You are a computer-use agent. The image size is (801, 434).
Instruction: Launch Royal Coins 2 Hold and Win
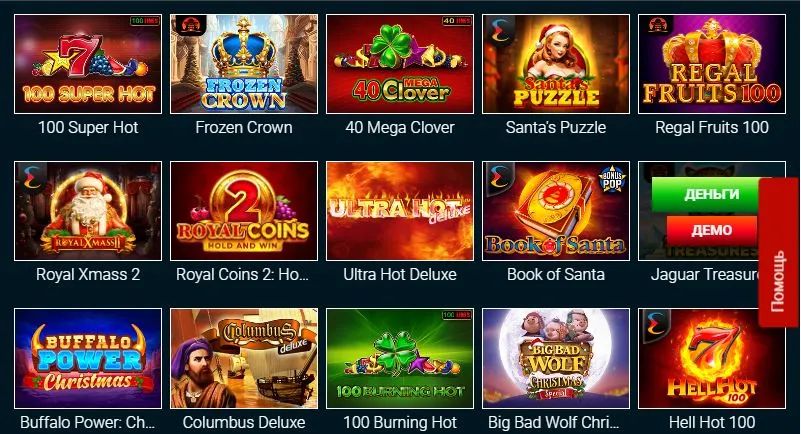244,211
